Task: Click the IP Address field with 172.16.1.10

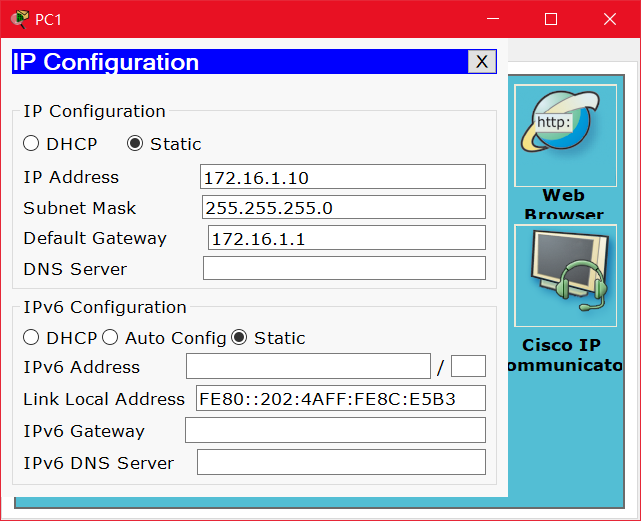Action: click(x=343, y=177)
